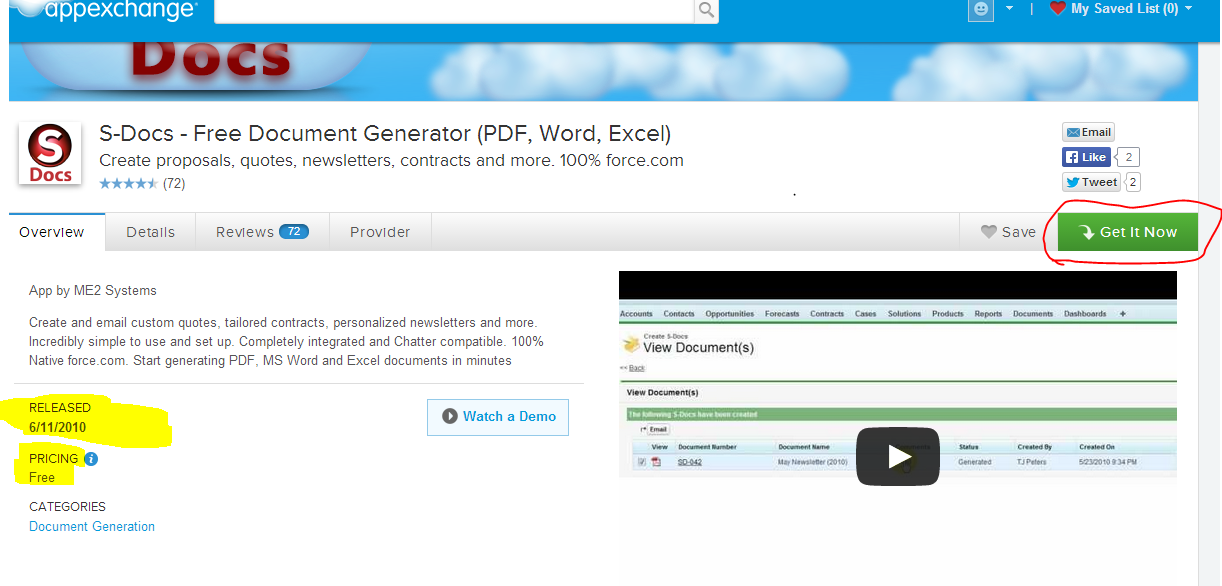
Task: Click the Free pricing text
Action: [x=42, y=477]
